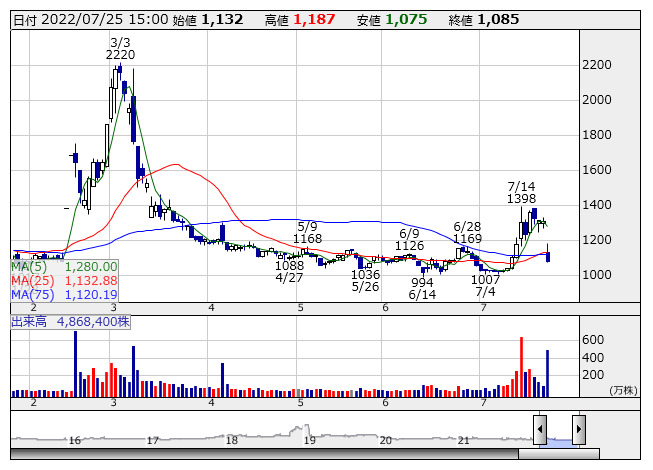Click the 3/3 peak 2220 candlestick label
This screenshot has height=470, width=653.
120,50
